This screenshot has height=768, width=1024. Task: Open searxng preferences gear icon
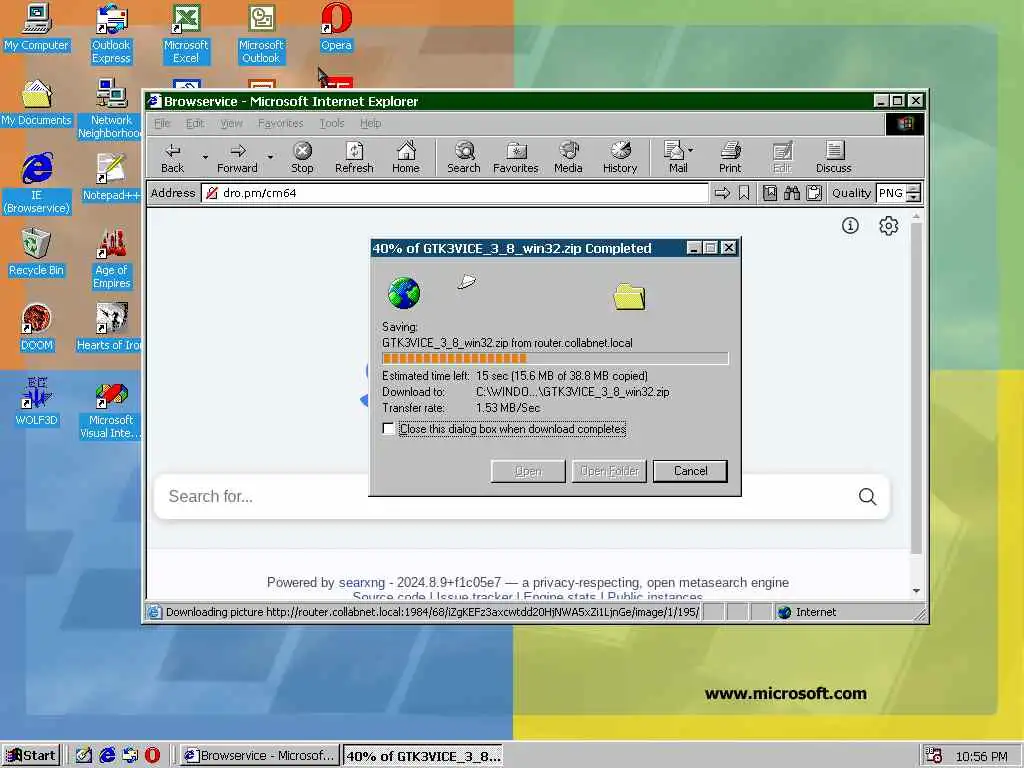pos(888,226)
